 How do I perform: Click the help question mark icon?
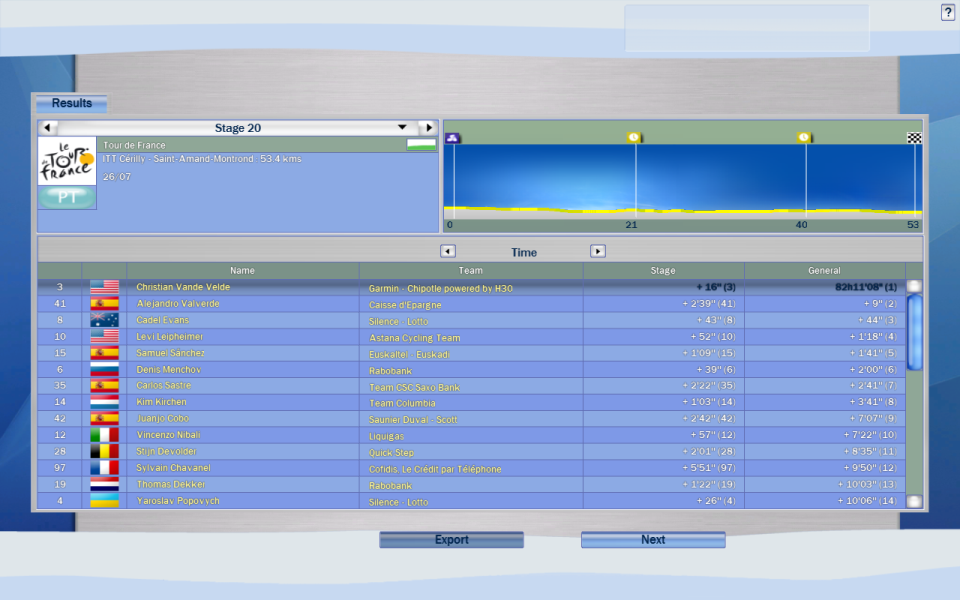click(947, 12)
